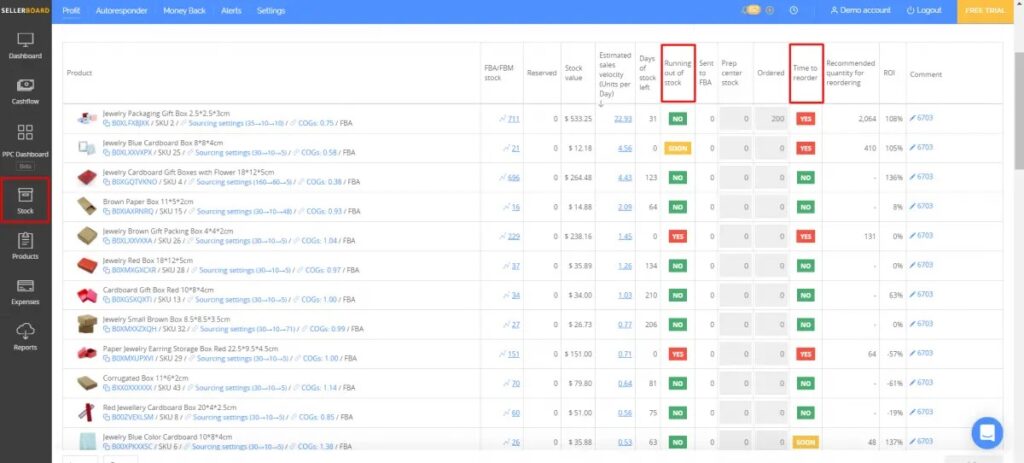Image resolution: width=1024 pixels, height=463 pixels.
Task: Switch to the Autoresponder tab
Action: 120,10
